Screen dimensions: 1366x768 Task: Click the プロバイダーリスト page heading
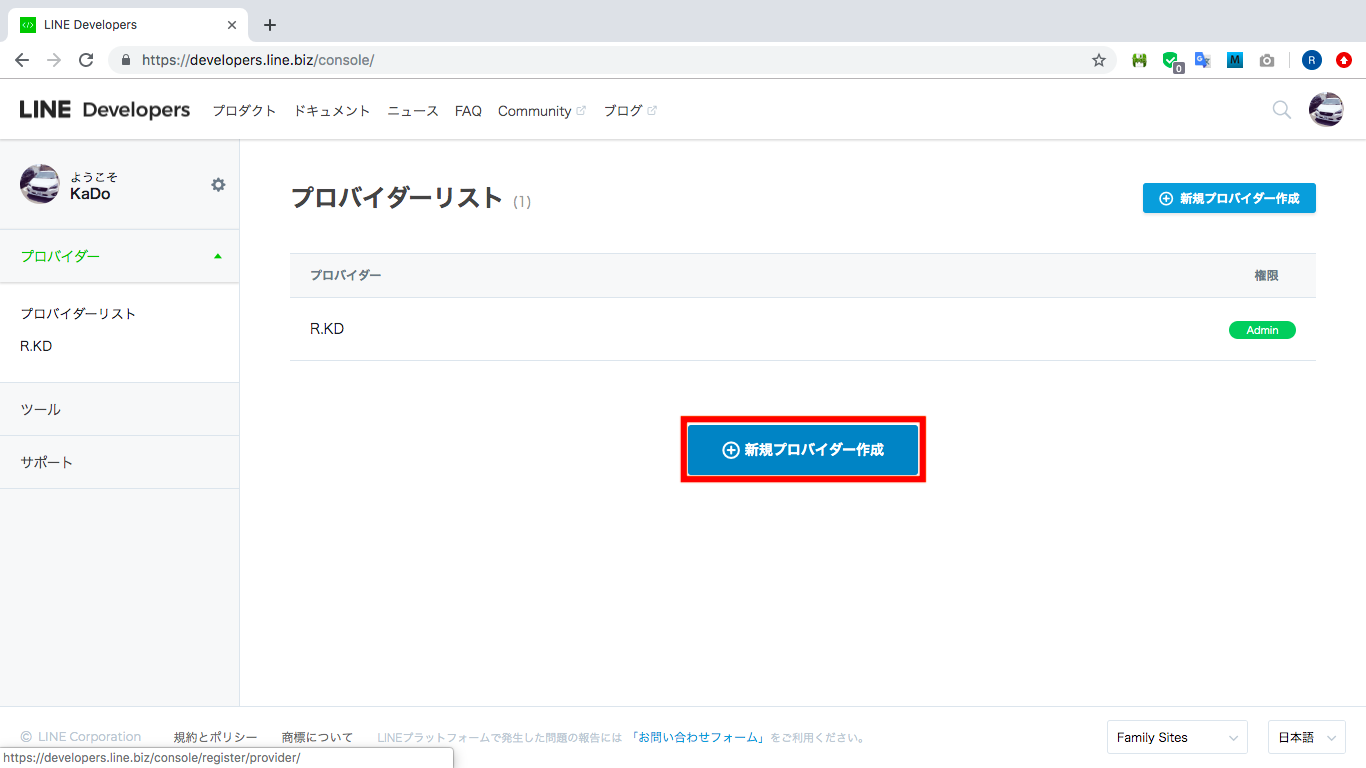coord(396,198)
